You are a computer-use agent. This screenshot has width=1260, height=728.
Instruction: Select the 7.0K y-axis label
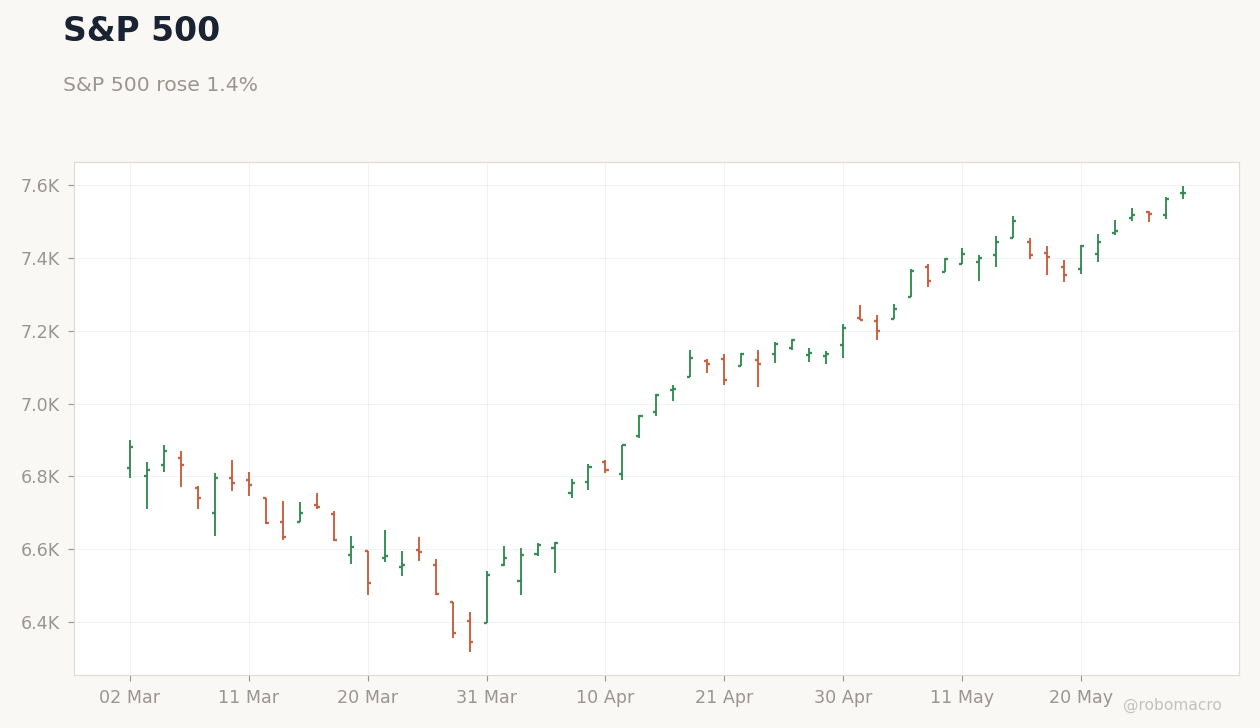(41, 405)
